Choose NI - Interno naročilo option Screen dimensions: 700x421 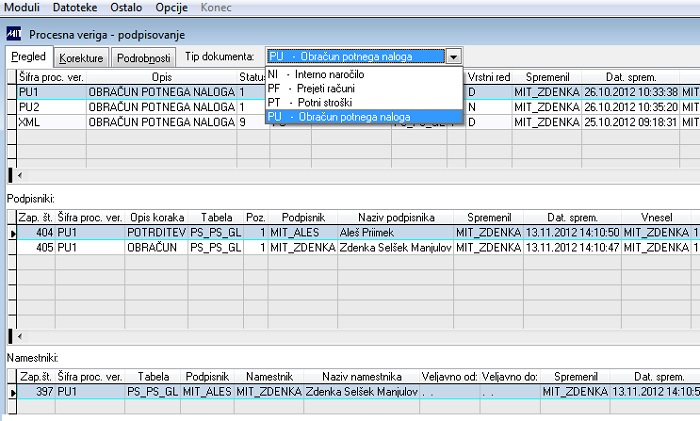pyautogui.click(x=364, y=74)
